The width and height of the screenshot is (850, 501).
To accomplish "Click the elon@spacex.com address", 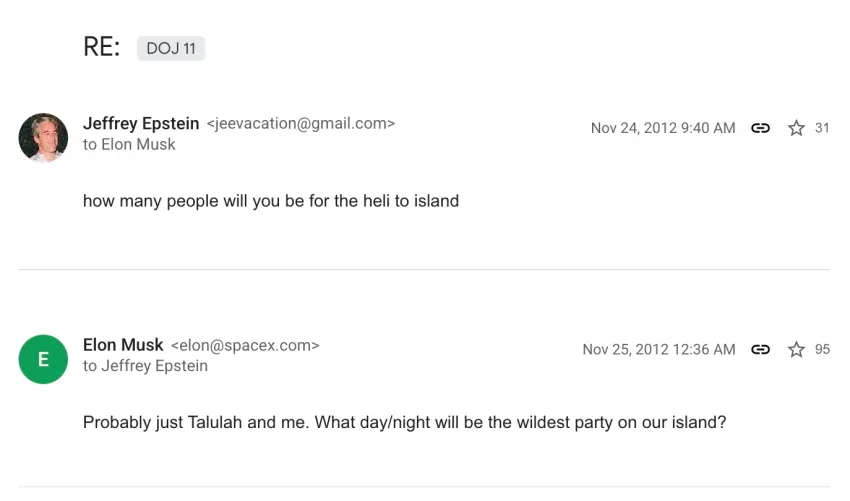I will (245, 345).
